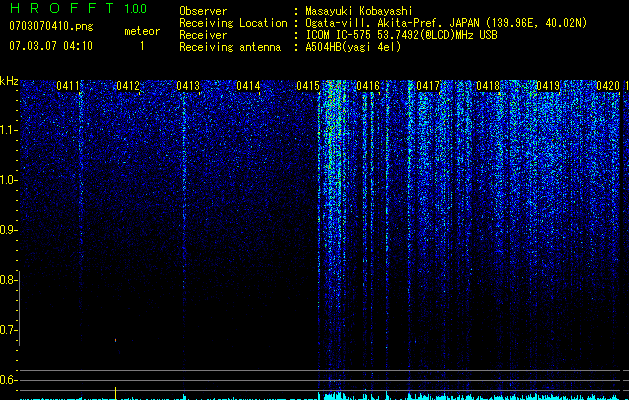Click the 0416 time marker
The width and height of the screenshot is (629, 400).
click(368, 86)
